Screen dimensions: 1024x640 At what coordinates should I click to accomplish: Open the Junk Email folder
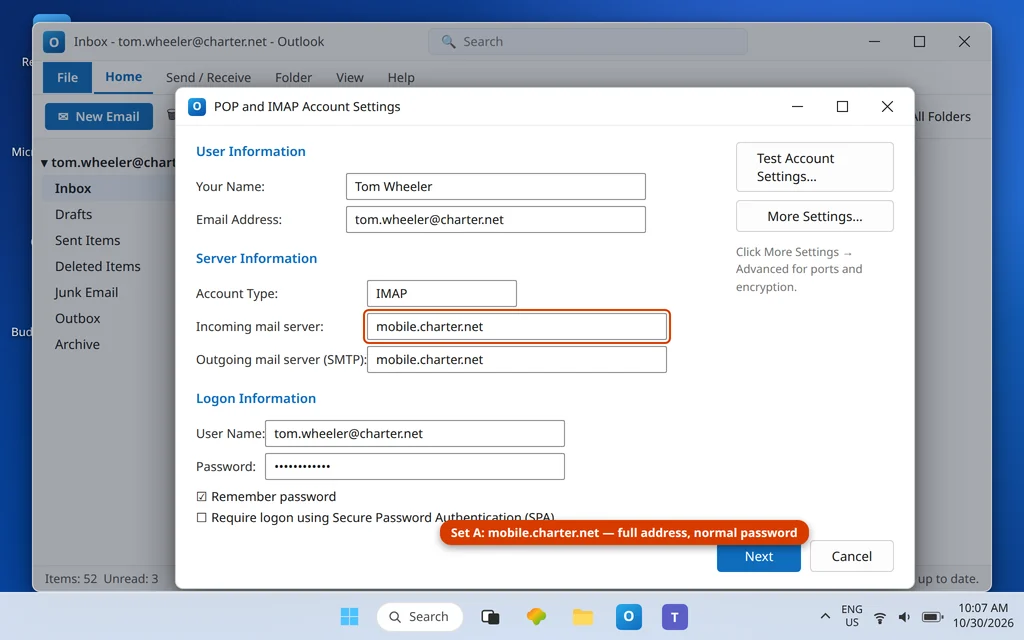pyautogui.click(x=108, y=293)
